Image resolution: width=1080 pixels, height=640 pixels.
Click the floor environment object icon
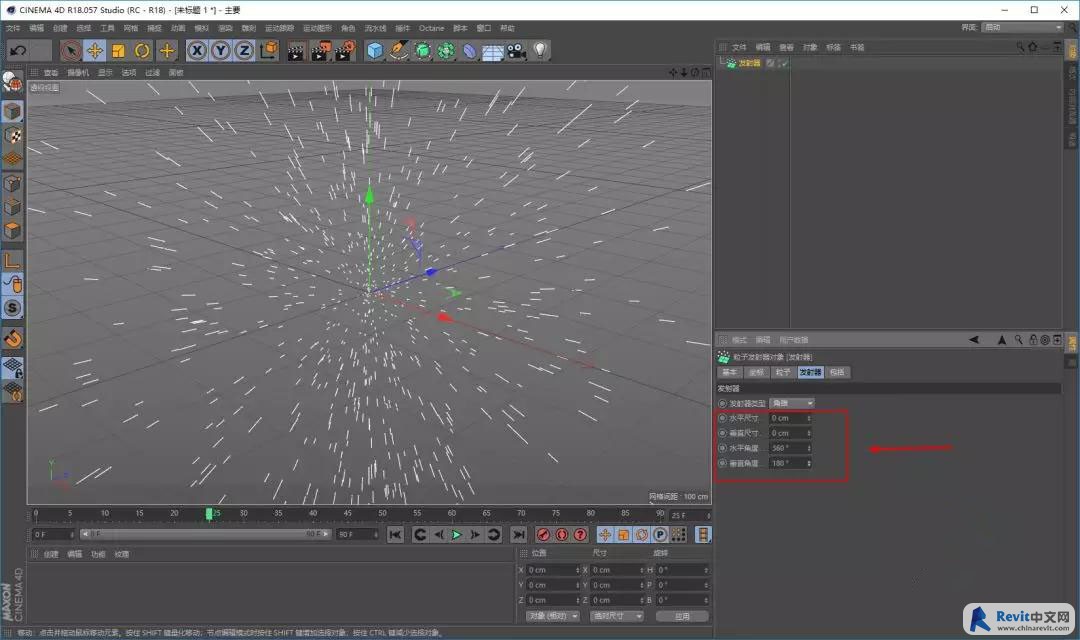pos(492,52)
